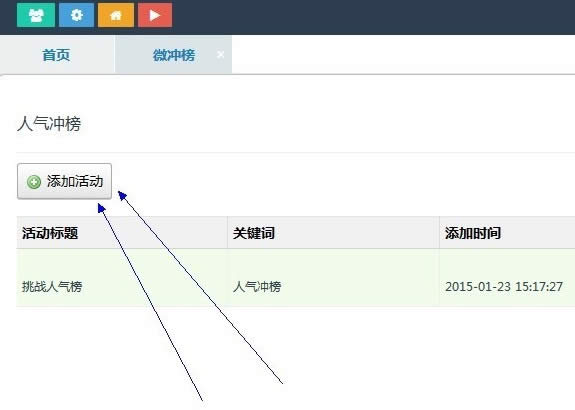Switch to the 首页 tab
Image resolution: width=575 pixels, height=410 pixels.
56,55
